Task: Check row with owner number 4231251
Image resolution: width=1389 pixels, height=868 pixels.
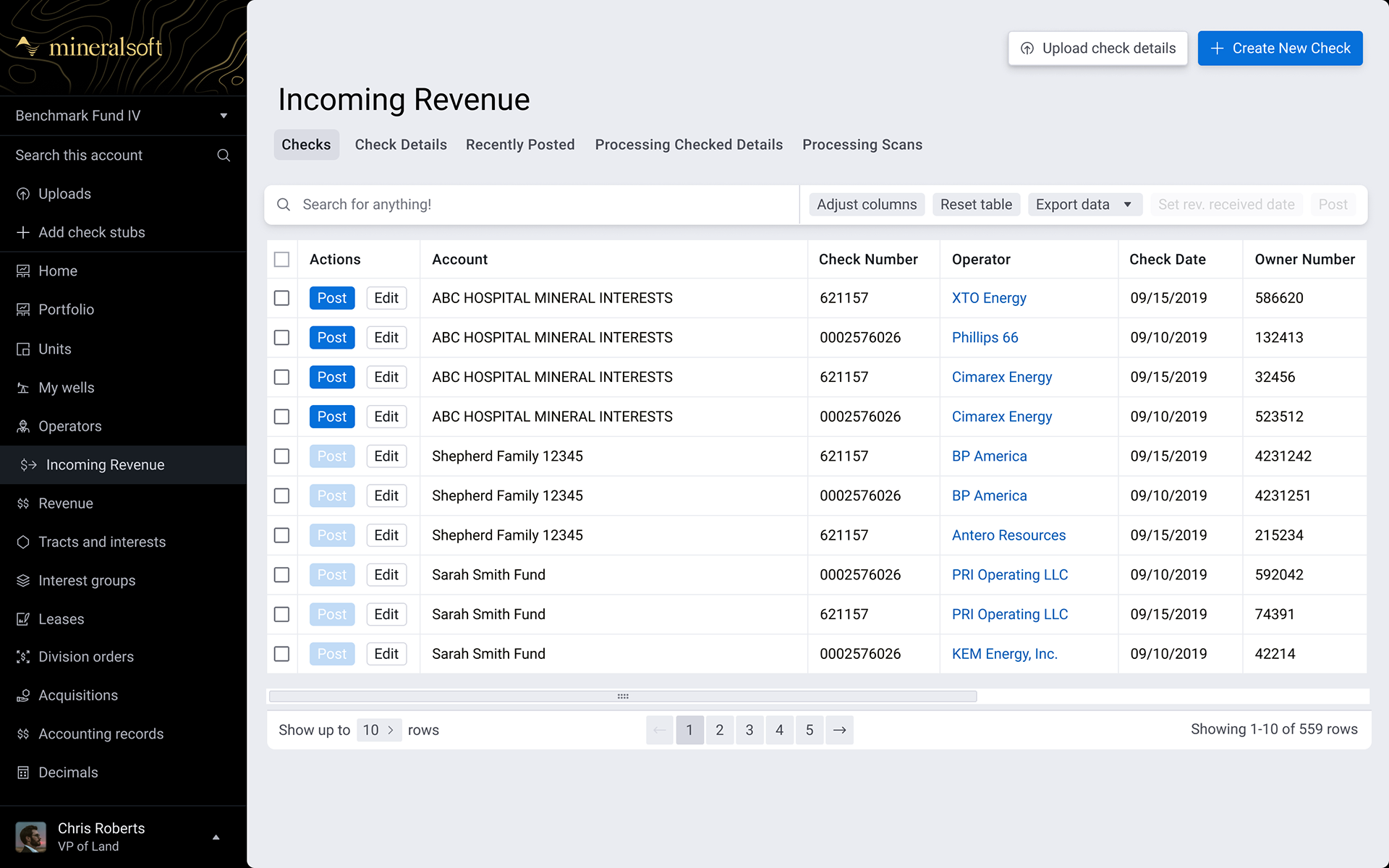Action: click(282, 495)
